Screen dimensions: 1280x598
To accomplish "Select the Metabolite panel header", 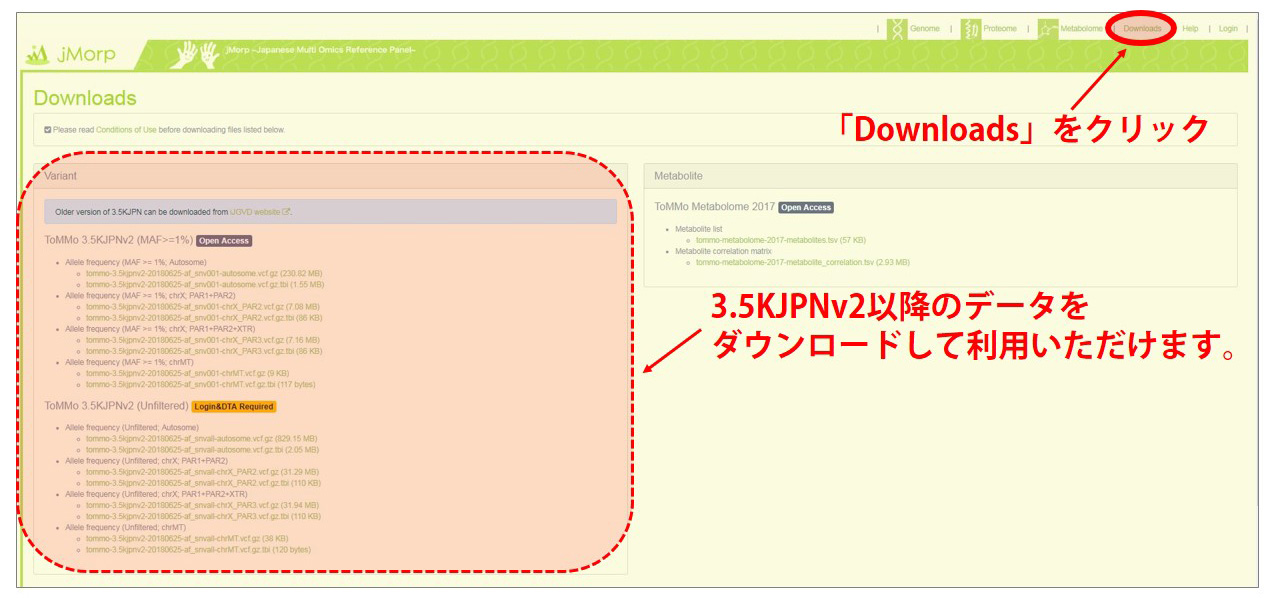I will pyautogui.click(x=940, y=176).
